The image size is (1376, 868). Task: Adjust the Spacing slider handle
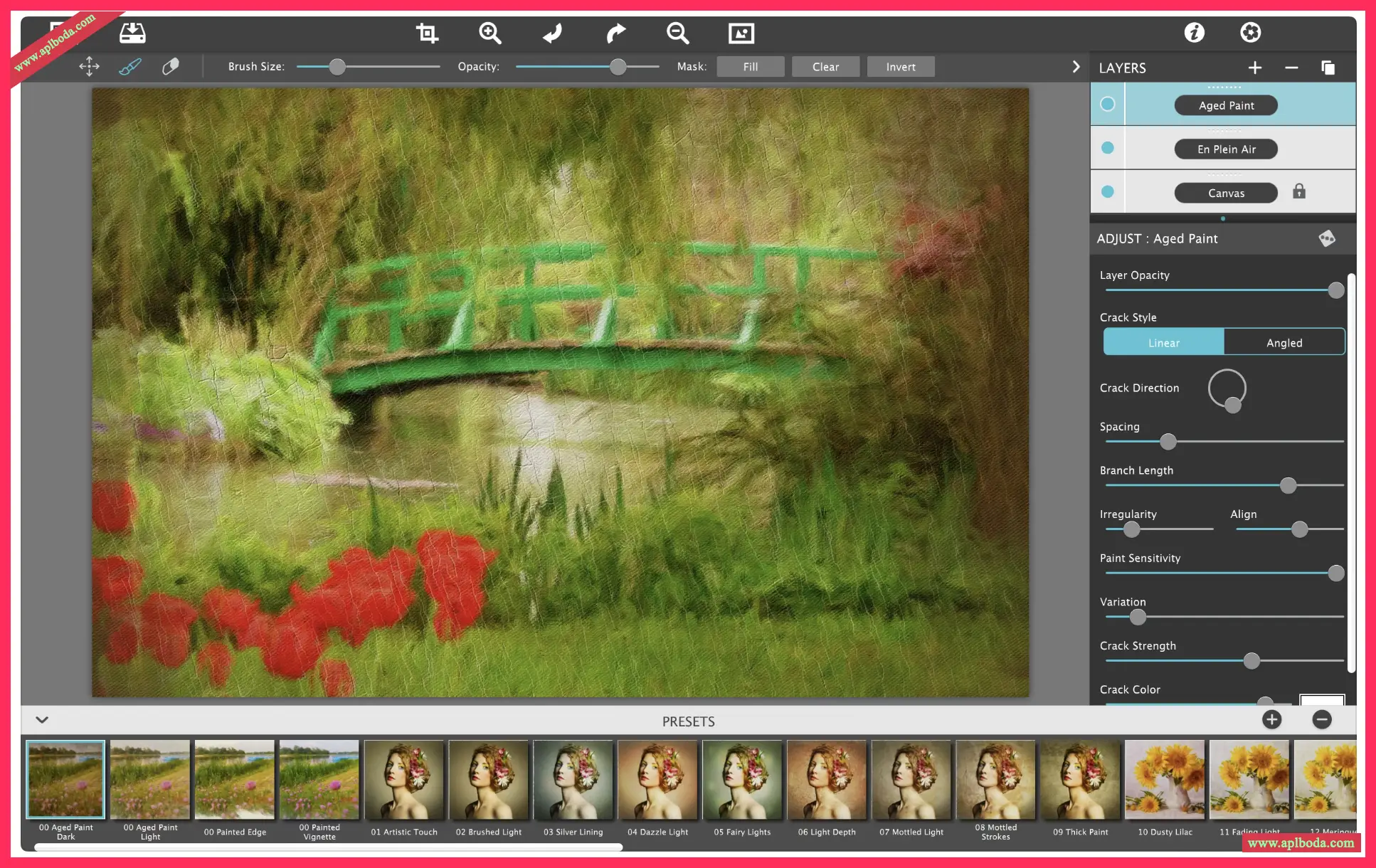(x=1168, y=442)
